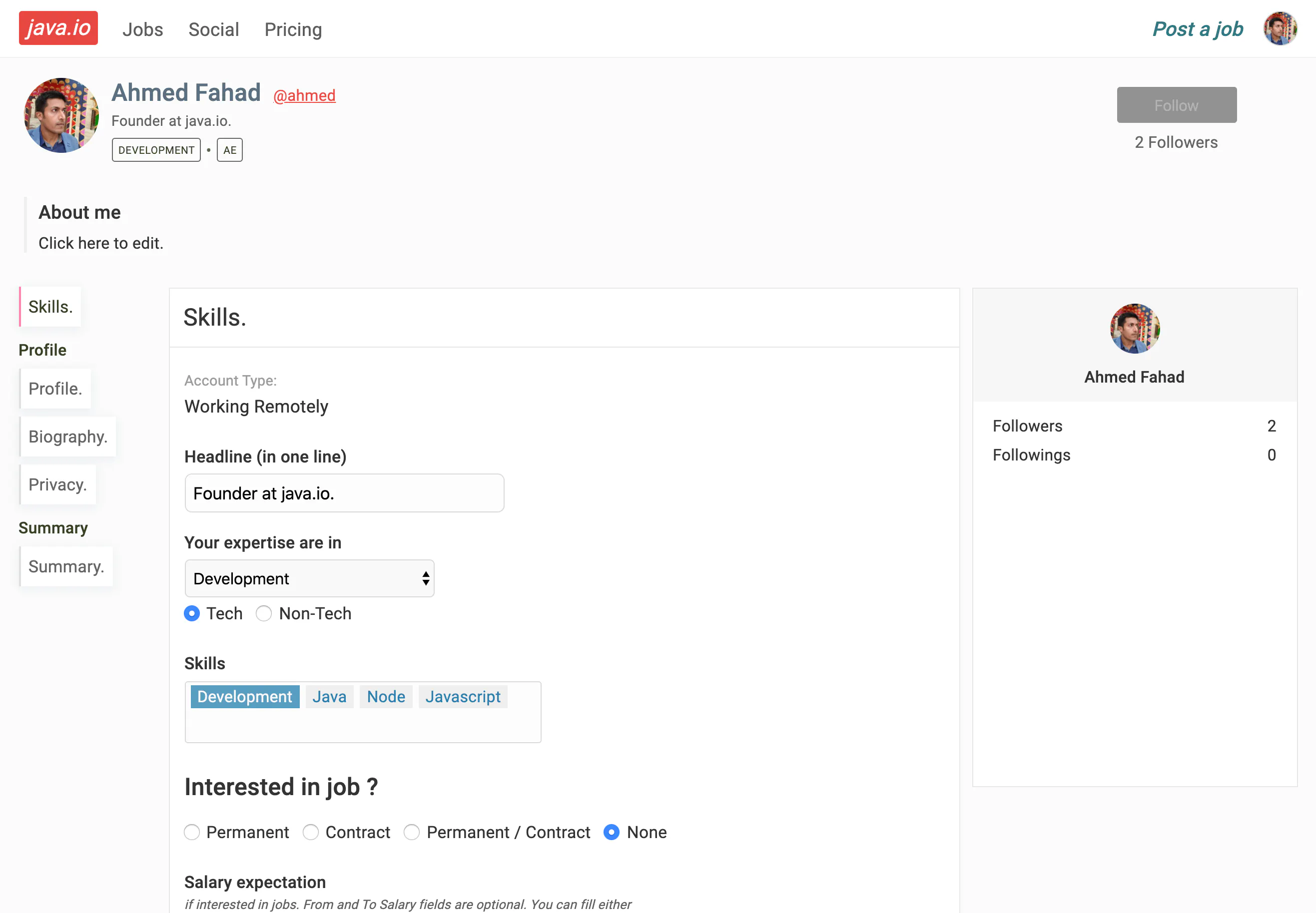Click the 'Working Remotely' account type text
Screen dimensions: 1316x913
tap(256, 406)
